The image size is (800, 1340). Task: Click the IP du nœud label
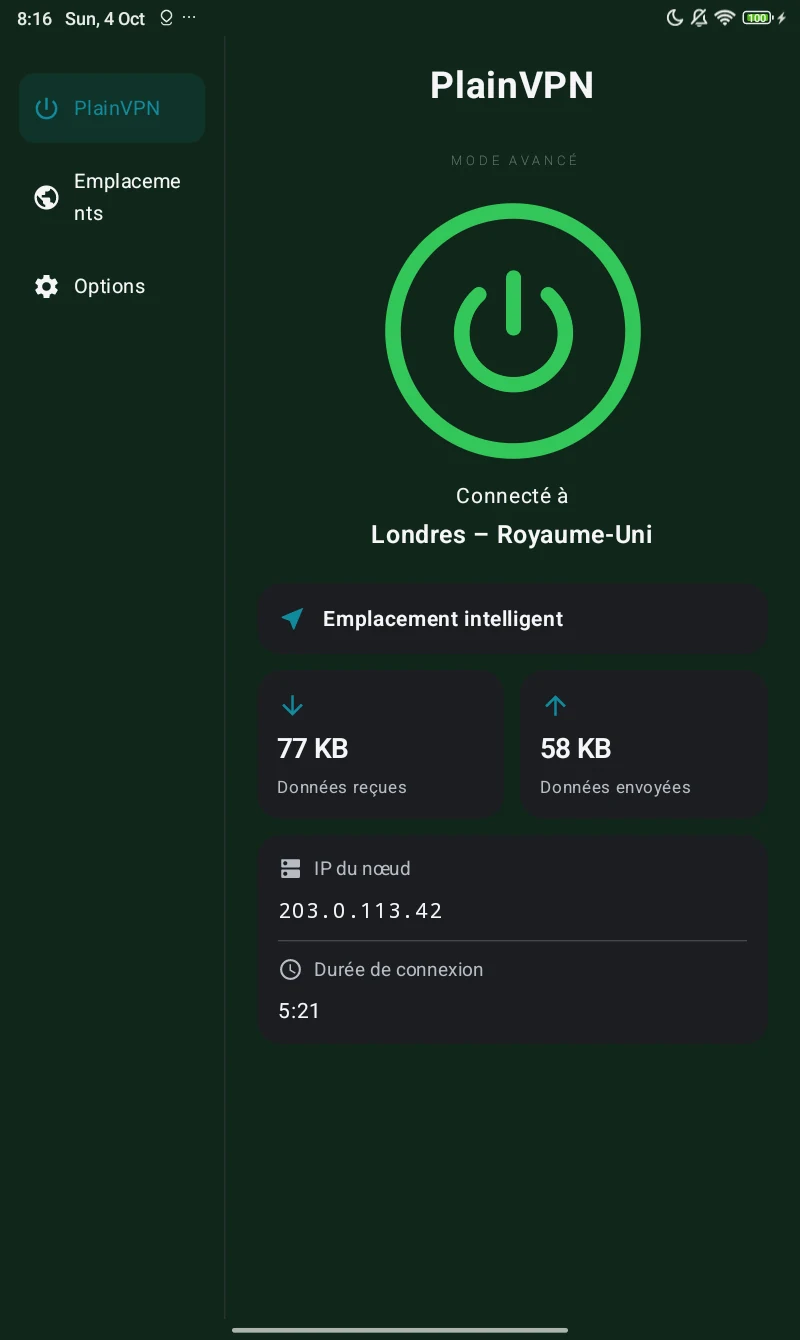click(x=362, y=868)
